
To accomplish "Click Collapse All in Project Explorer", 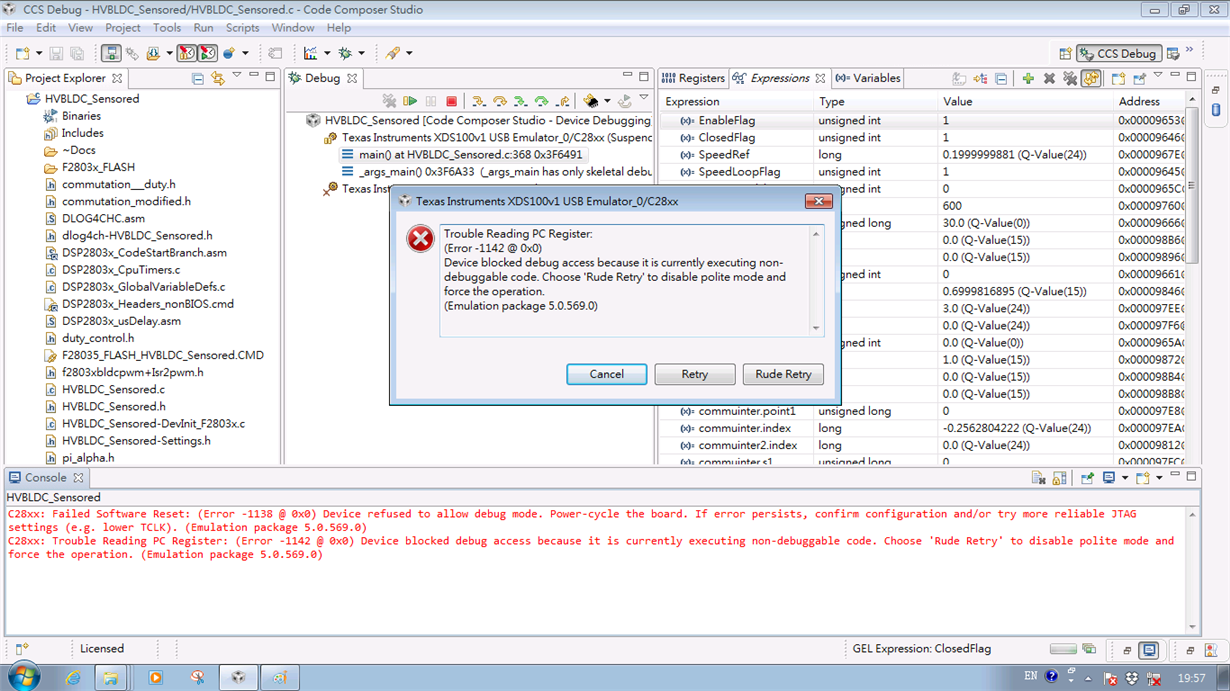I will tap(197, 78).
